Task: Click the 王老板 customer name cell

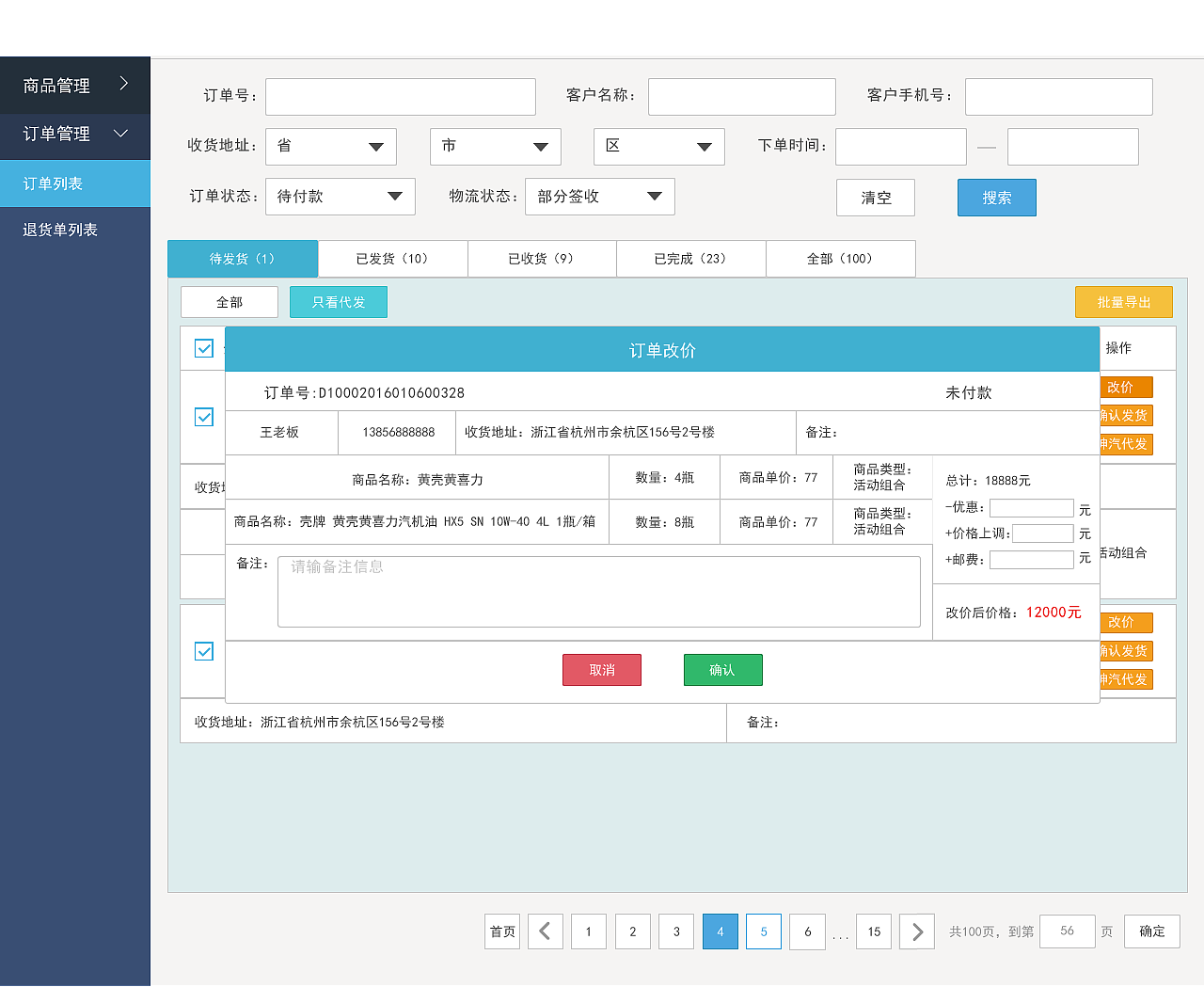Action: coord(279,433)
